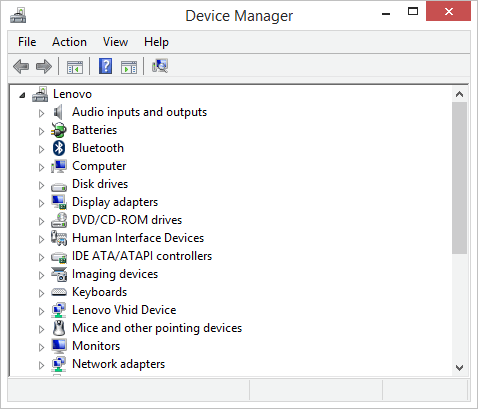Click the Help question mark toolbar icon

click(105, 66)
